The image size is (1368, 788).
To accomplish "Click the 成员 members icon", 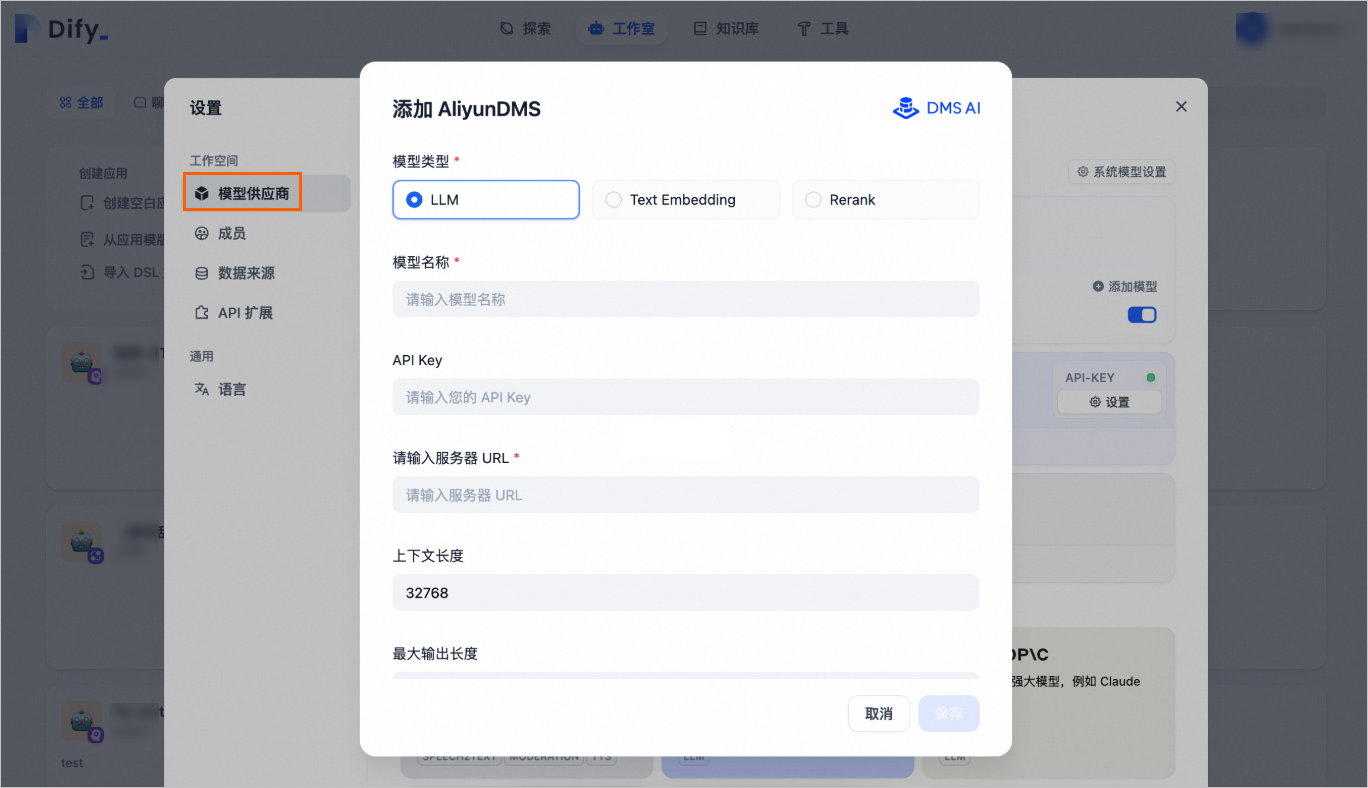I will click(x=201, y=233).
